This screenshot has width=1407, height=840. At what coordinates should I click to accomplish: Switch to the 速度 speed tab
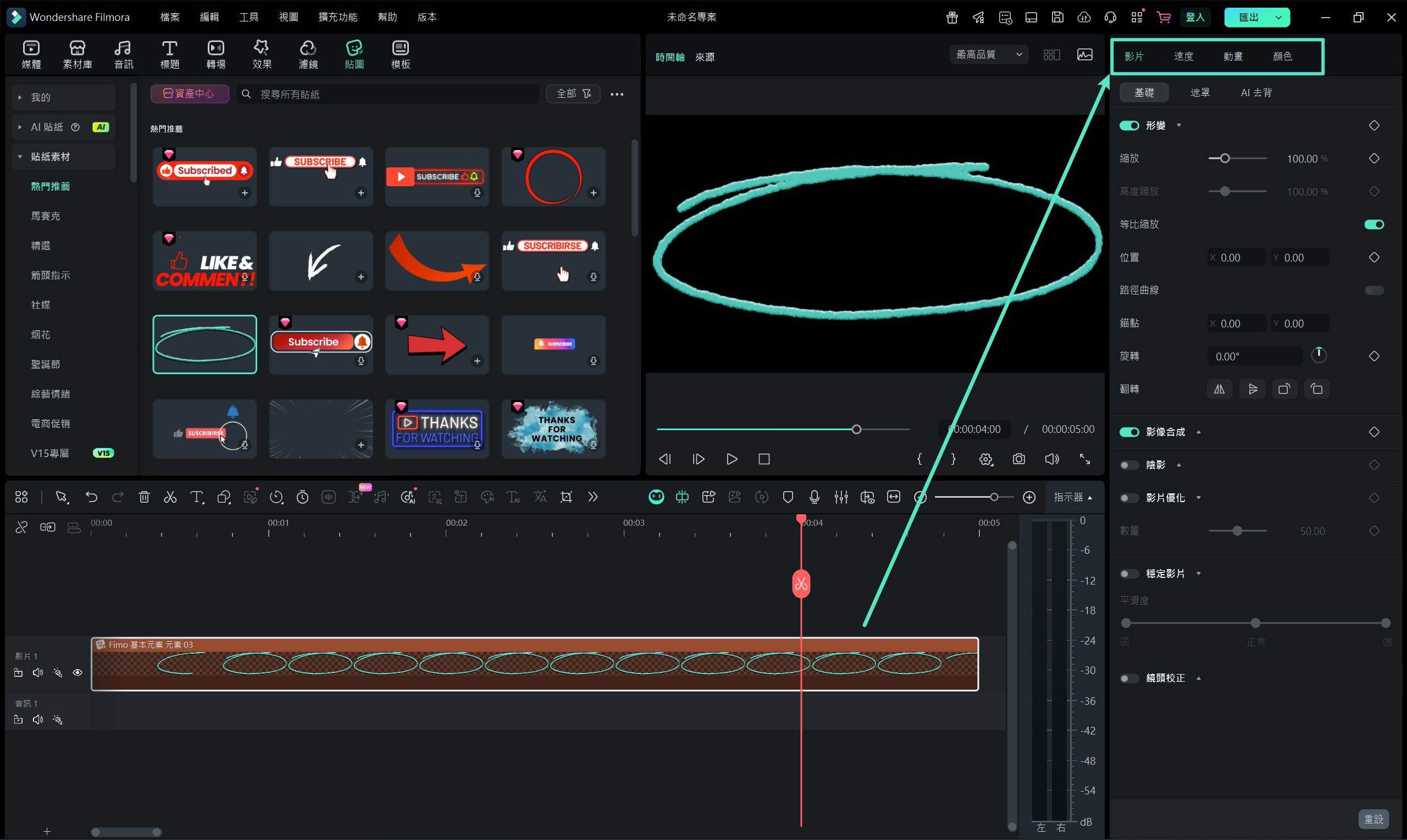pyautogui.click(x=1183, y=57)
